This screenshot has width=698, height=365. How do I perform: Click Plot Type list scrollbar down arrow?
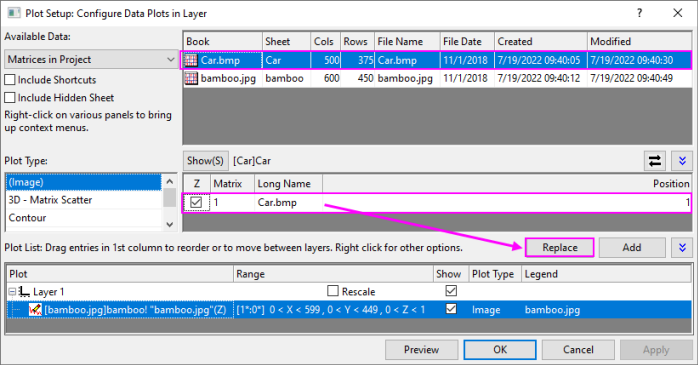point(169,224)
